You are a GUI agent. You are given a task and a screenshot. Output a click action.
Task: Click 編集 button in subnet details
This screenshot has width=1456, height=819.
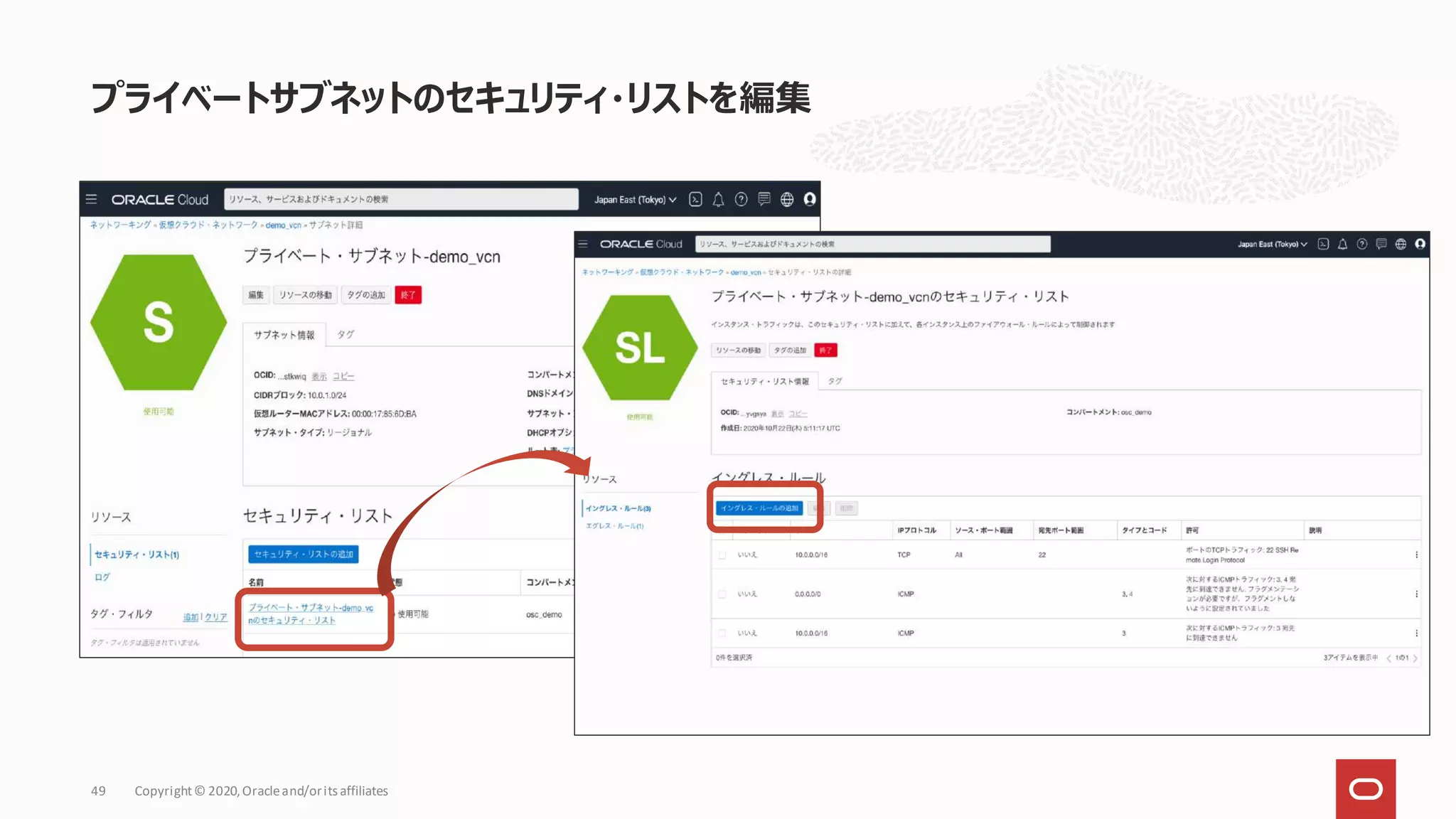[256, 295]
